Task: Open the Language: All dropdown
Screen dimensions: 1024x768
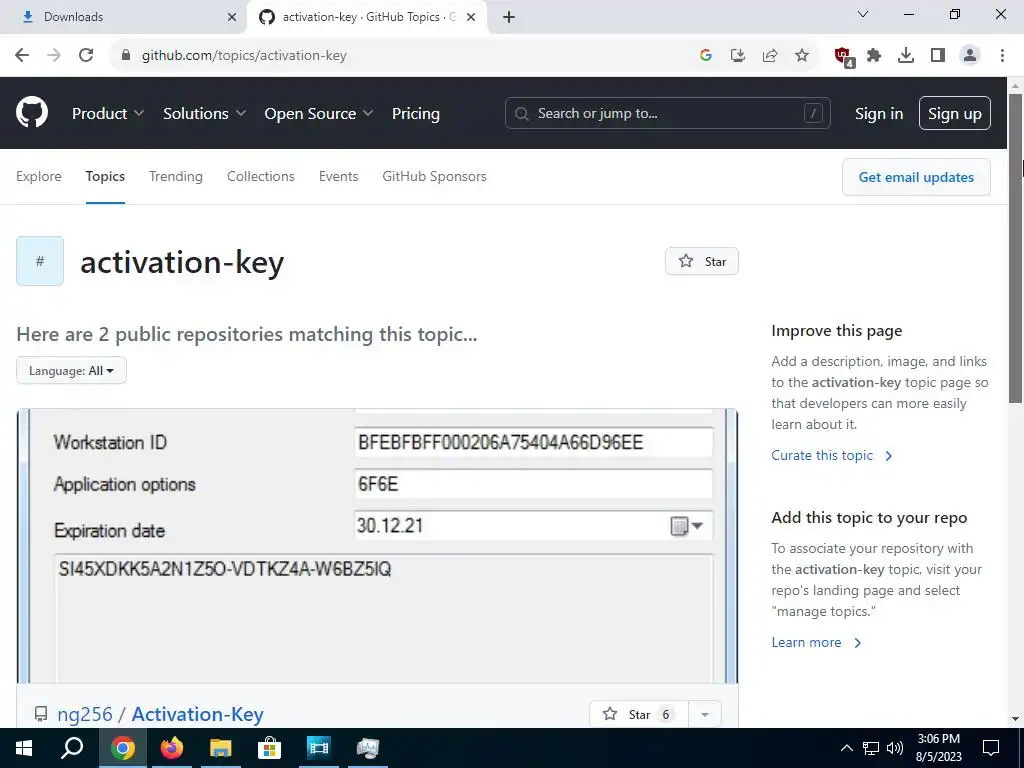Action: click(71, 370)
